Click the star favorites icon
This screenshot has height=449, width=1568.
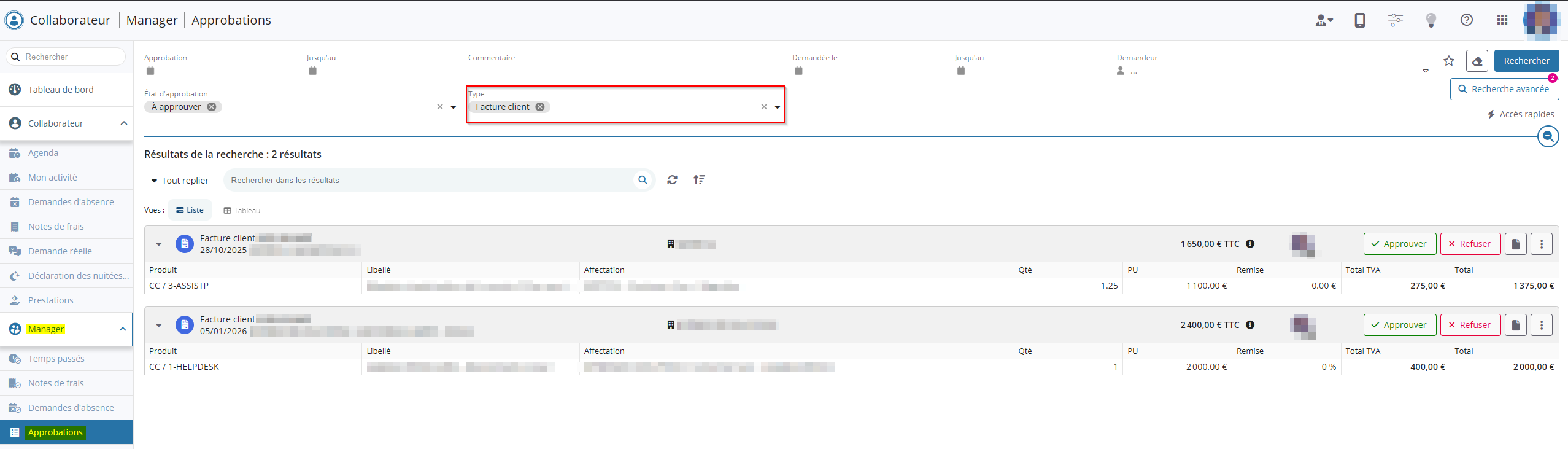tap(1449, 61)
